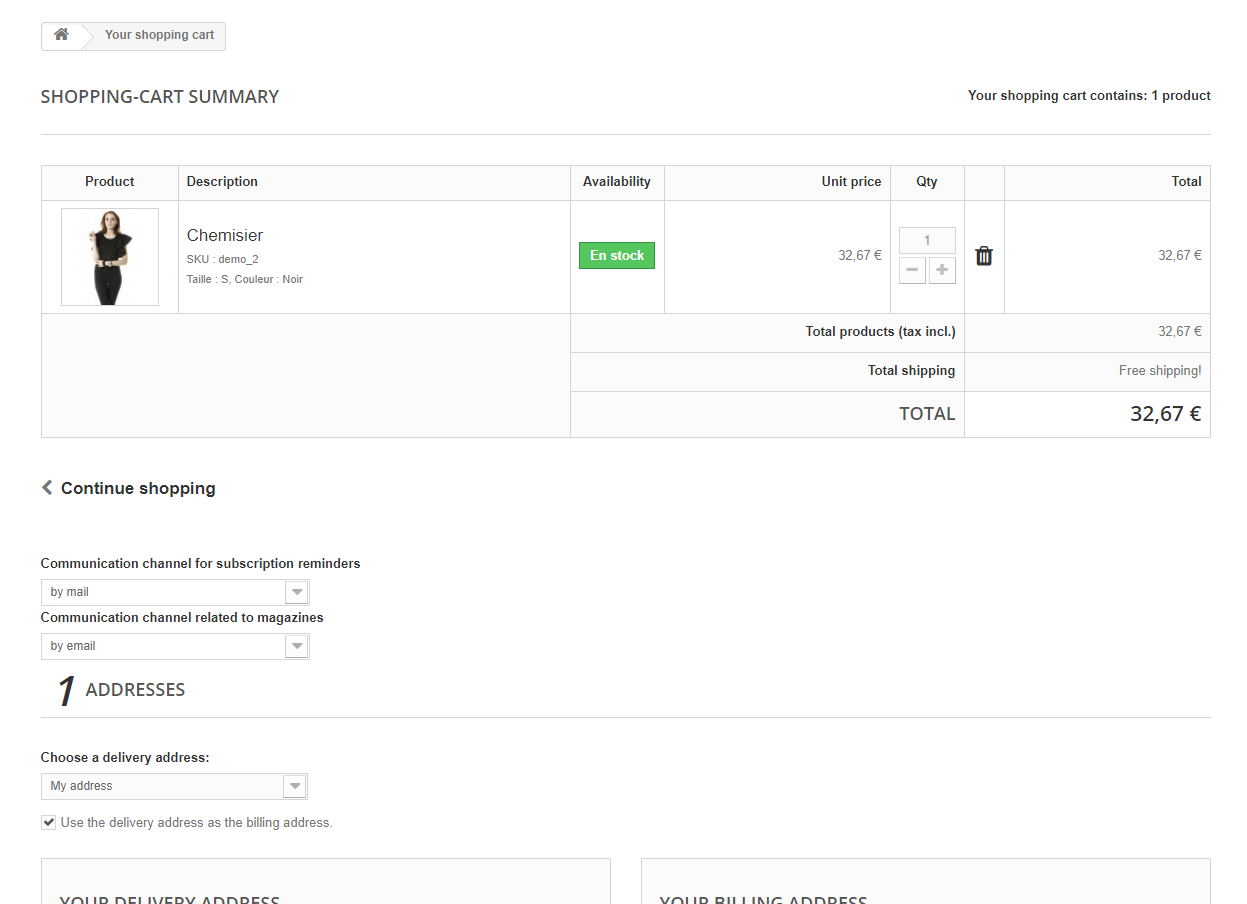Focus the quantity input field
This screenshot has height=904, width=1247.
pyautogui.click(x=927, y=240)
